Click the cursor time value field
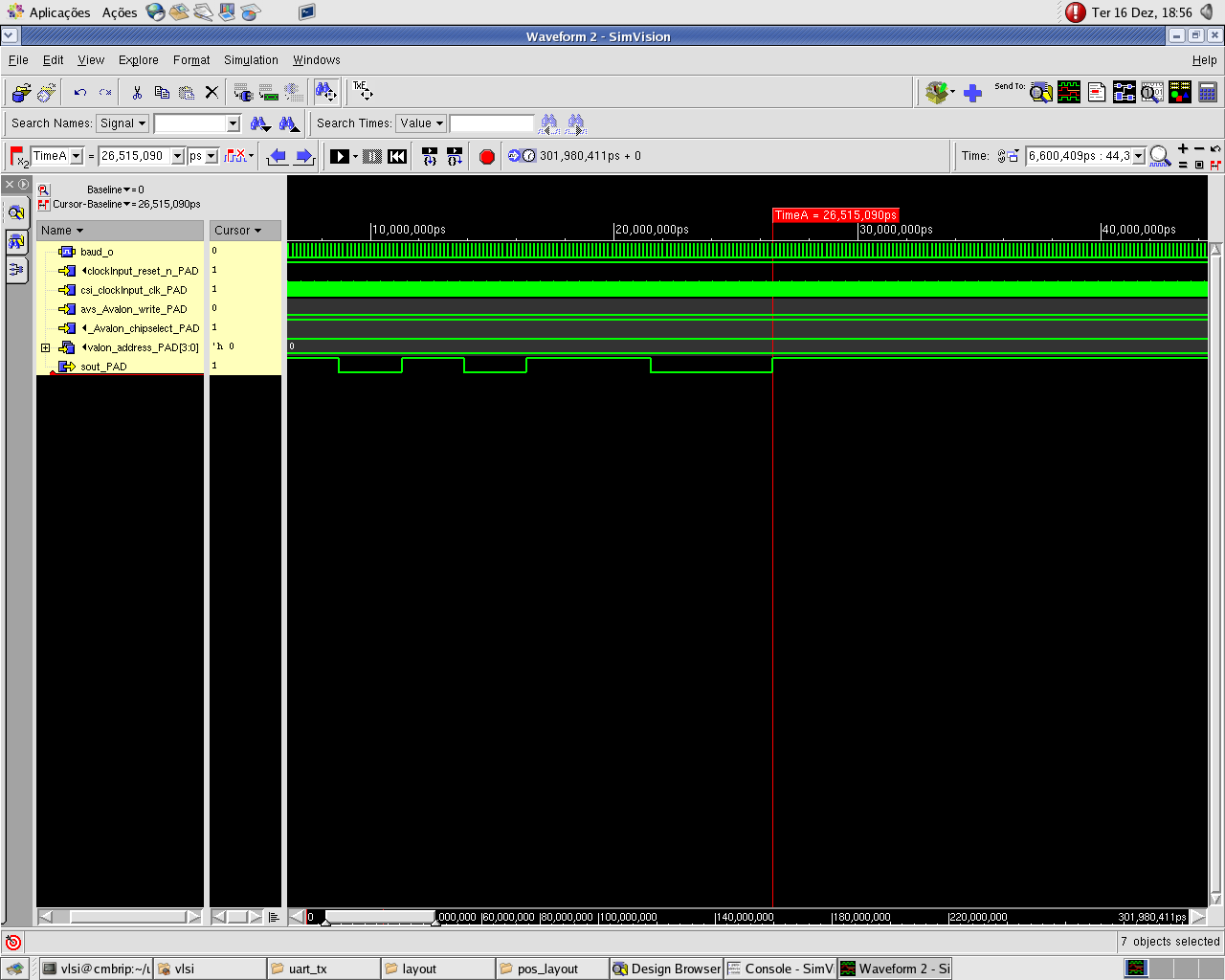Screen dimensions: 1225x980 pos(135,156)
